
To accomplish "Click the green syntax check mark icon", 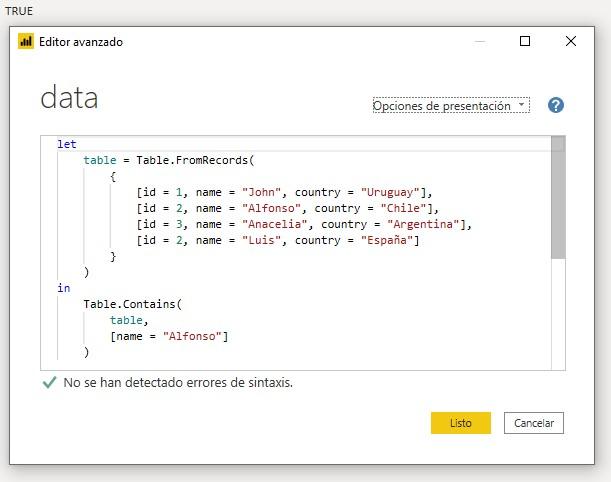I will (x=49, y=382).
